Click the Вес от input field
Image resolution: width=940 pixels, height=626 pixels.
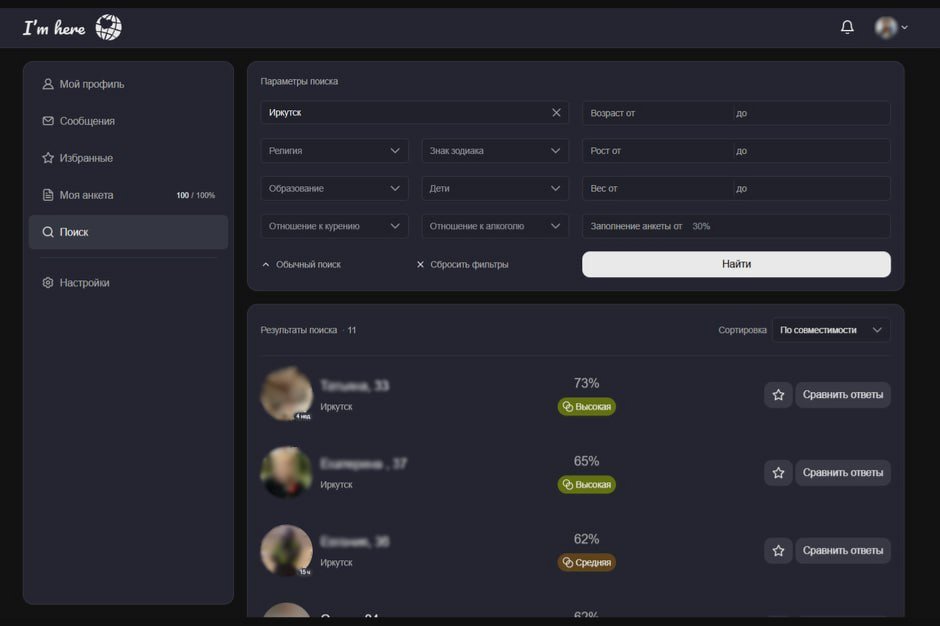657,188
